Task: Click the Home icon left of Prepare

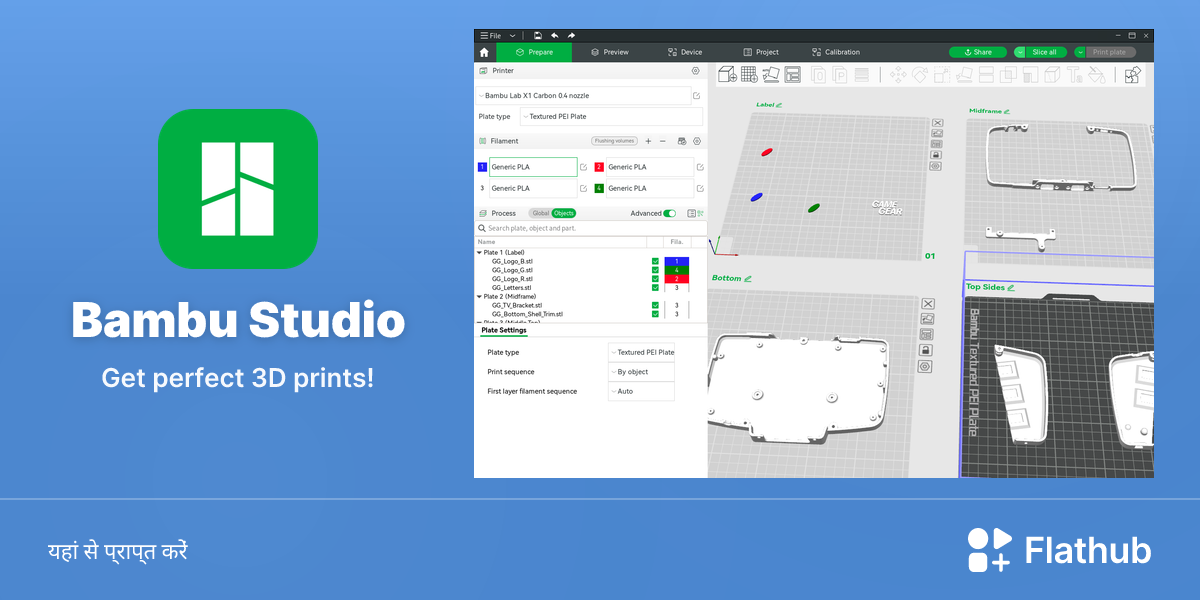Action: (x=484, y=53)
